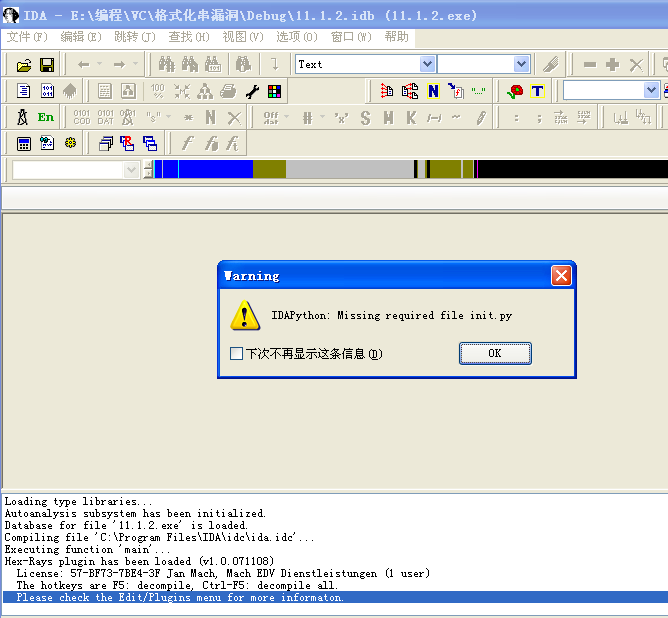
Task: Open the 跳转(J) menu
Action: [x=135, y=37]
